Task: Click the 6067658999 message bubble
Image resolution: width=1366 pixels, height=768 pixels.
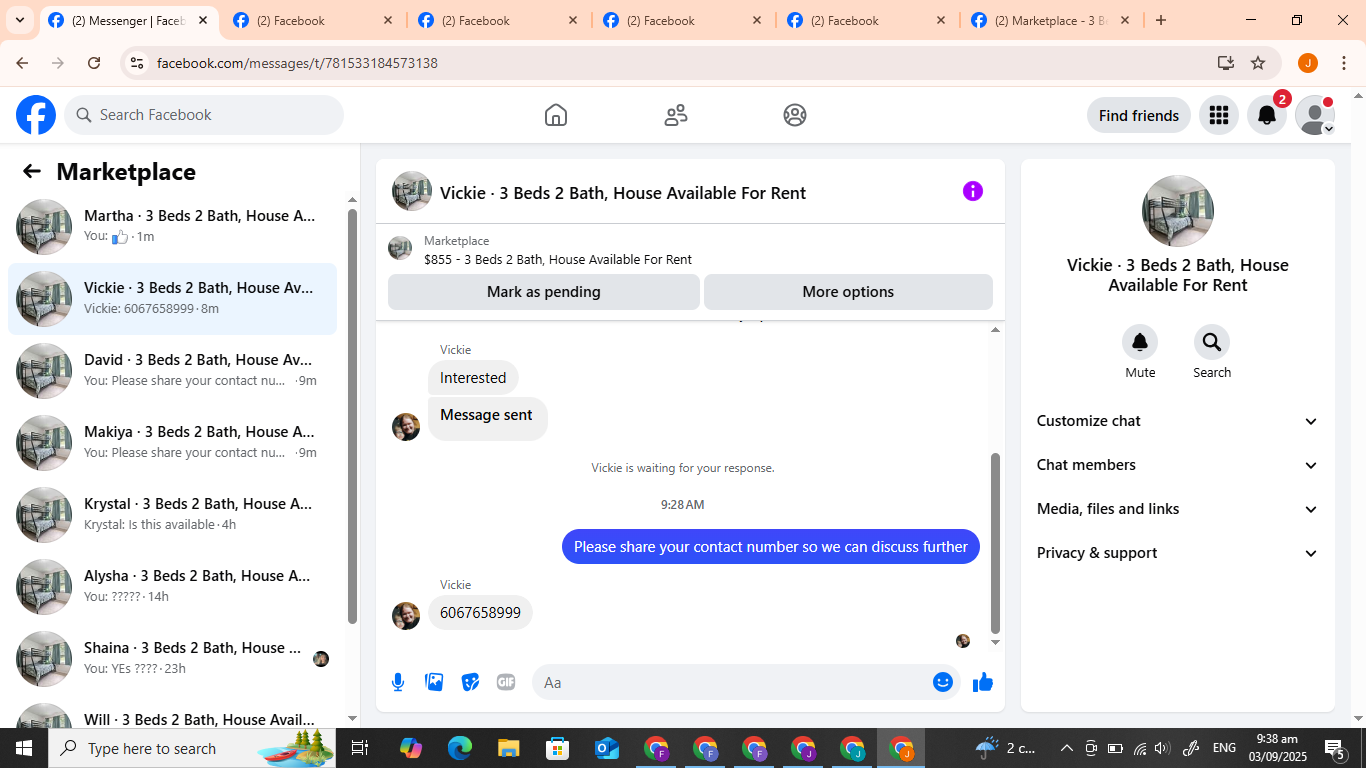Action: point(480,612)
